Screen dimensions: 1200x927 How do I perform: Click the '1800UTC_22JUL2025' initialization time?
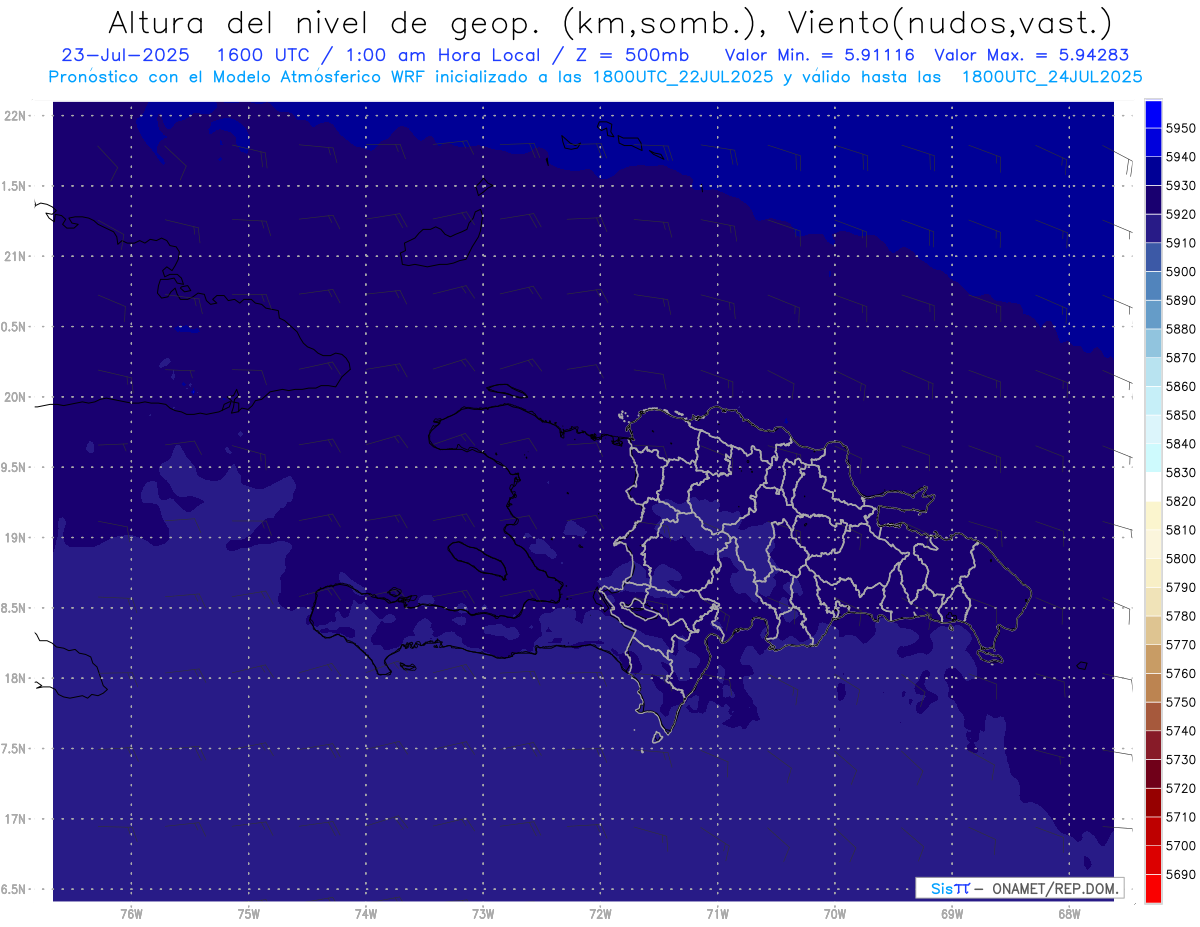[x=682, y=77]
